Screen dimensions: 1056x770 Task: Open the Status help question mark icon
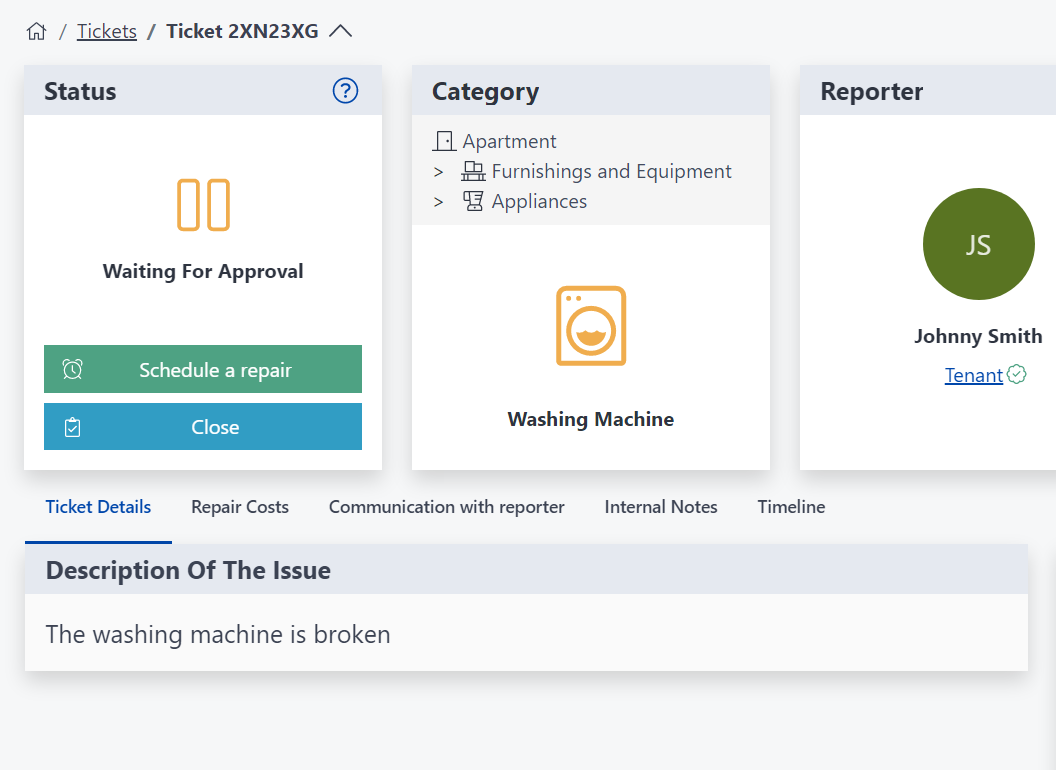(x=345, y=90)
